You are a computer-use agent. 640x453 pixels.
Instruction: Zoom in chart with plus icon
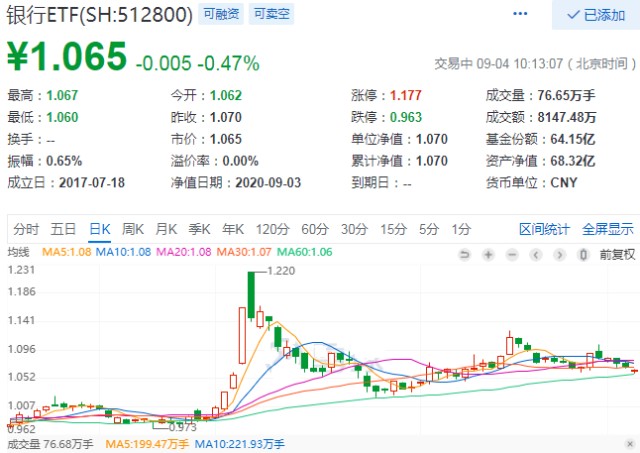point(488,255)
